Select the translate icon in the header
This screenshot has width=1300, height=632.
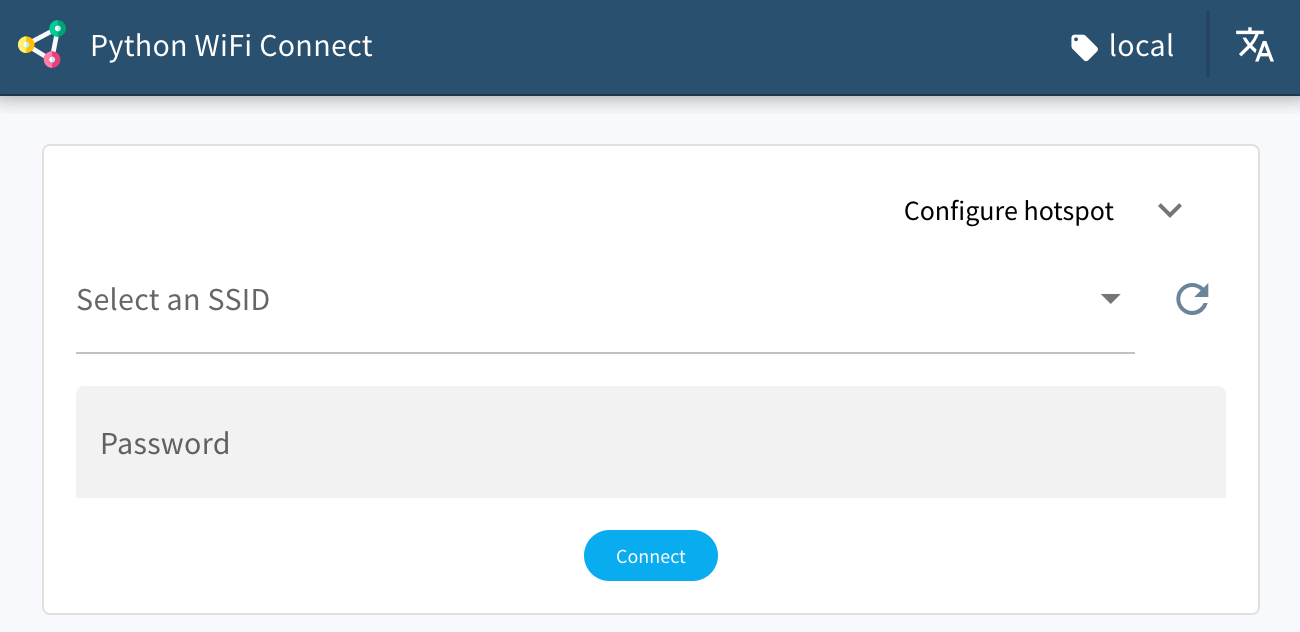click(1254, 45)
